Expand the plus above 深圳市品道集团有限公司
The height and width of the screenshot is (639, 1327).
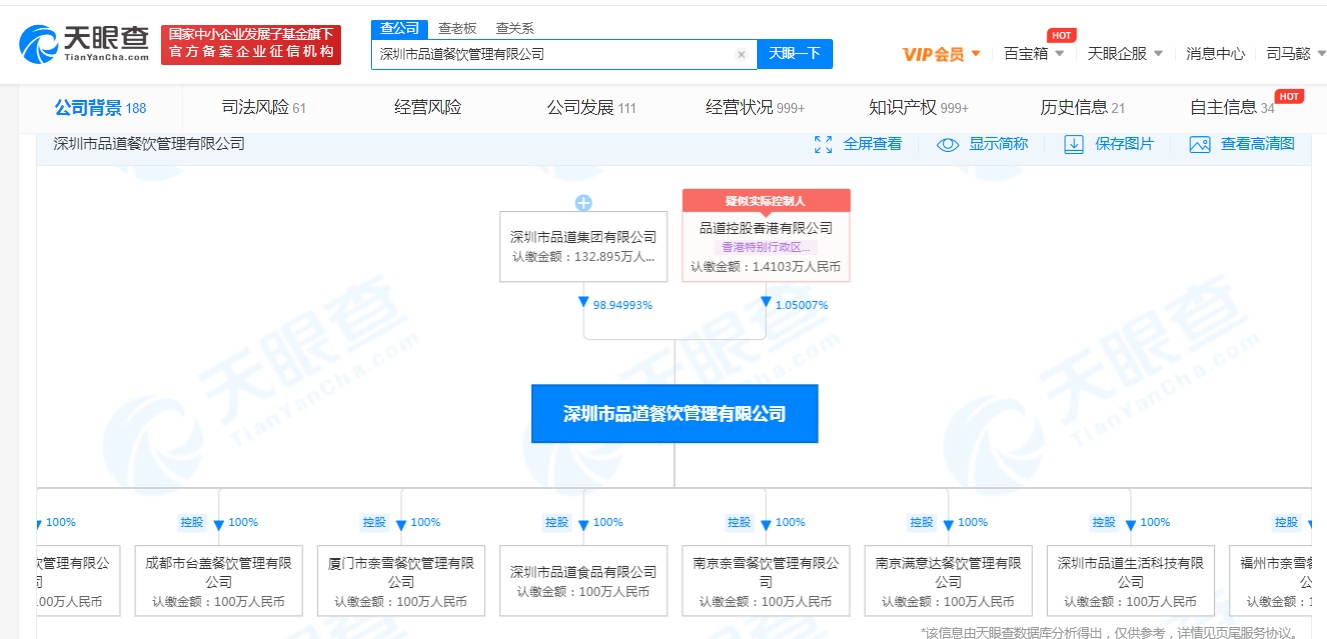(583, 203)
